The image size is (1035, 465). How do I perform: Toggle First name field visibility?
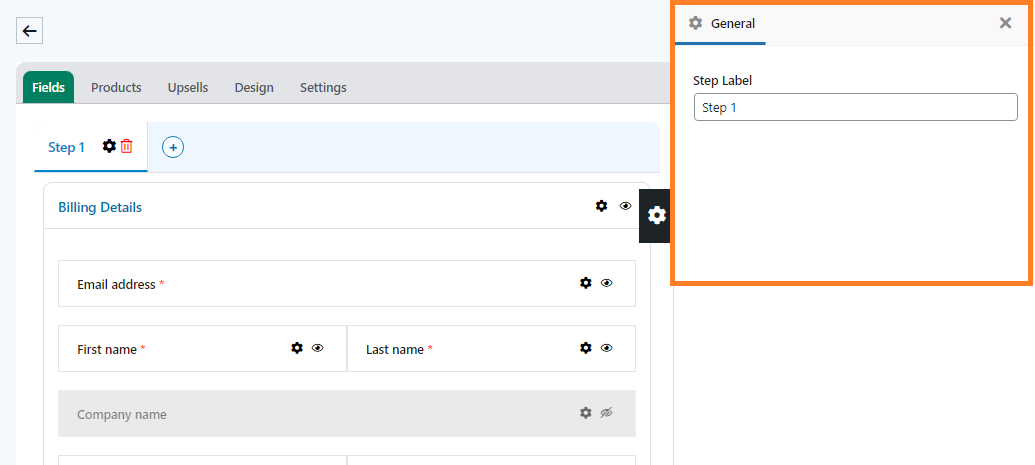pyautogui.click(x=317, y=347)
